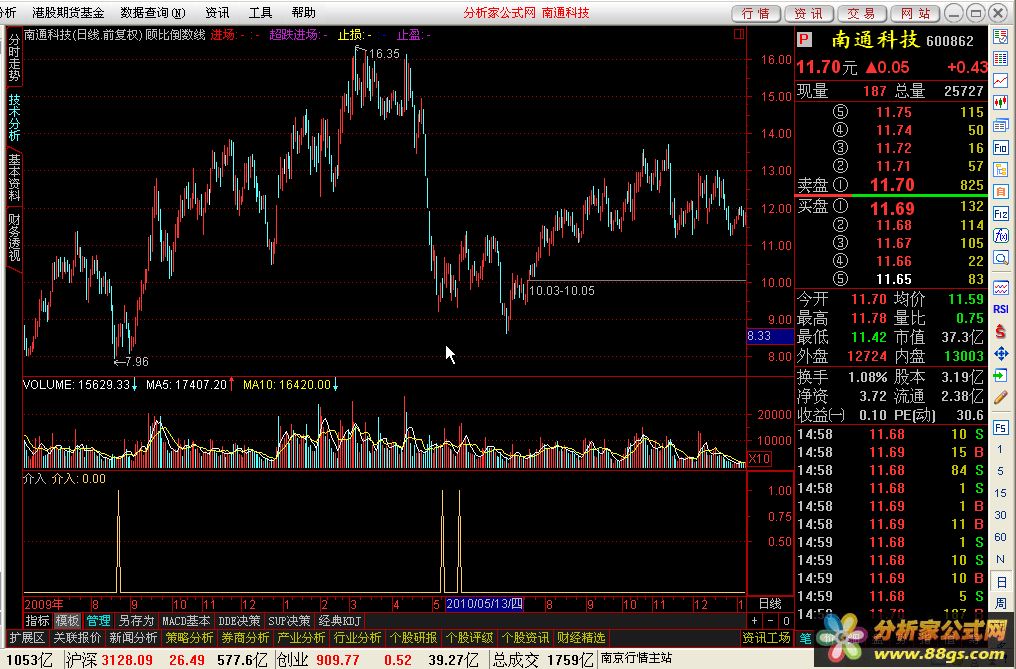Apply the MACD基本 template
Image resolution: width=1016 pixels, height=669 pixels.
(186, 621)
